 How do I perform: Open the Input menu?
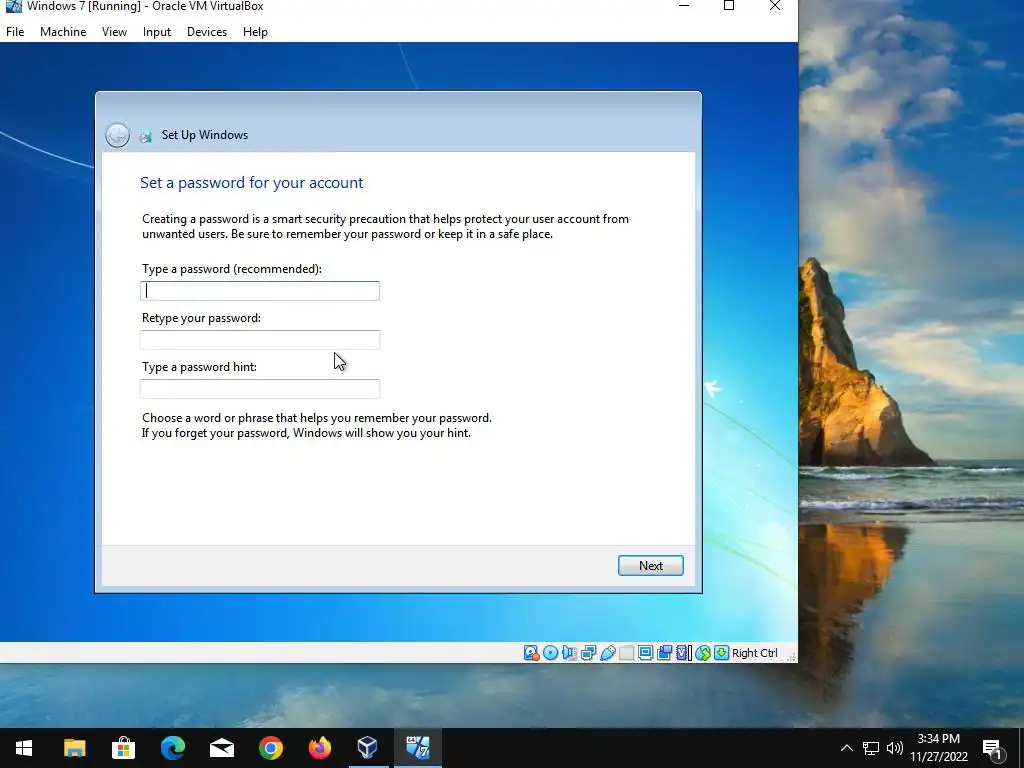157,31
